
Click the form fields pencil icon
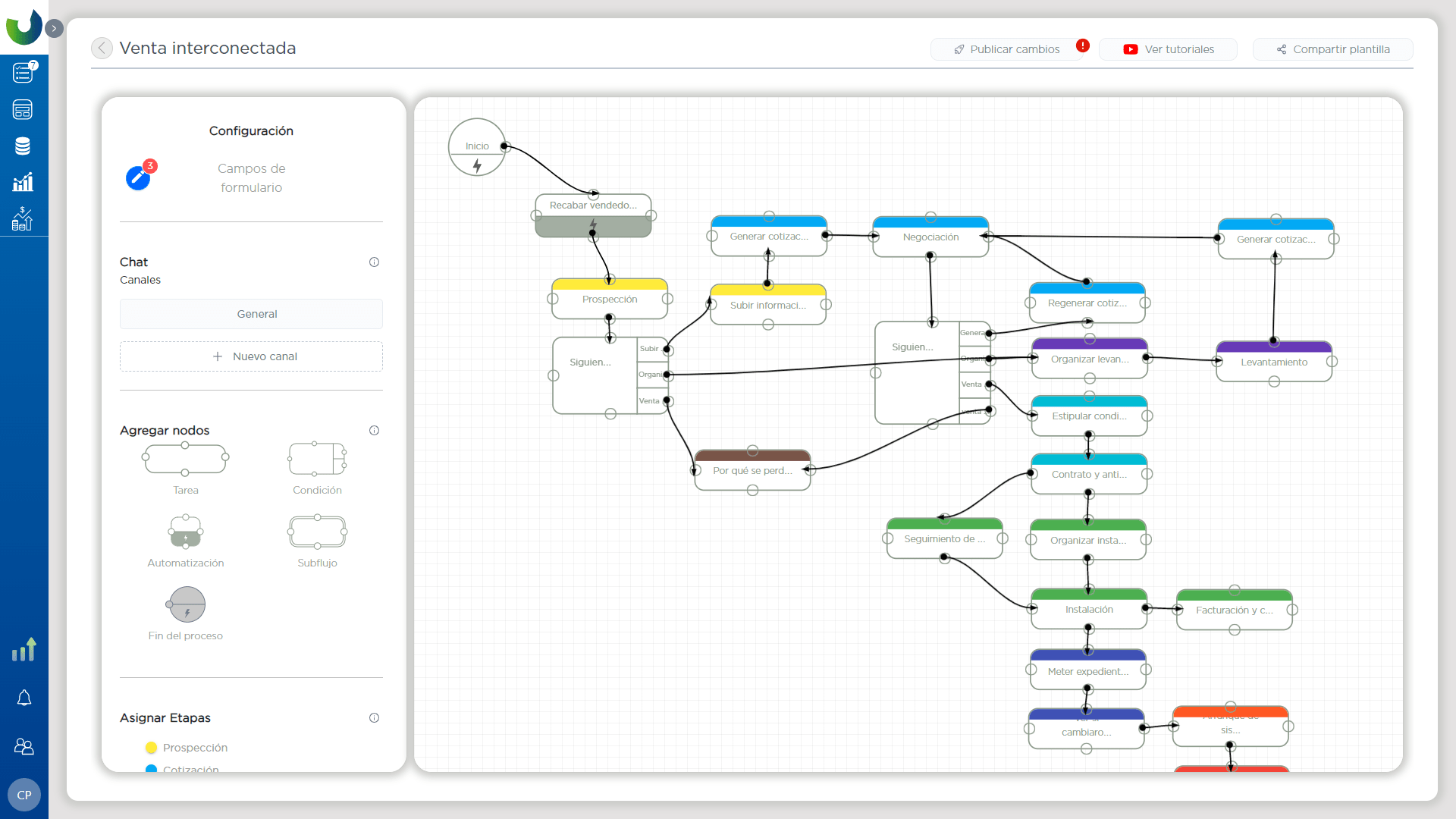138,177
